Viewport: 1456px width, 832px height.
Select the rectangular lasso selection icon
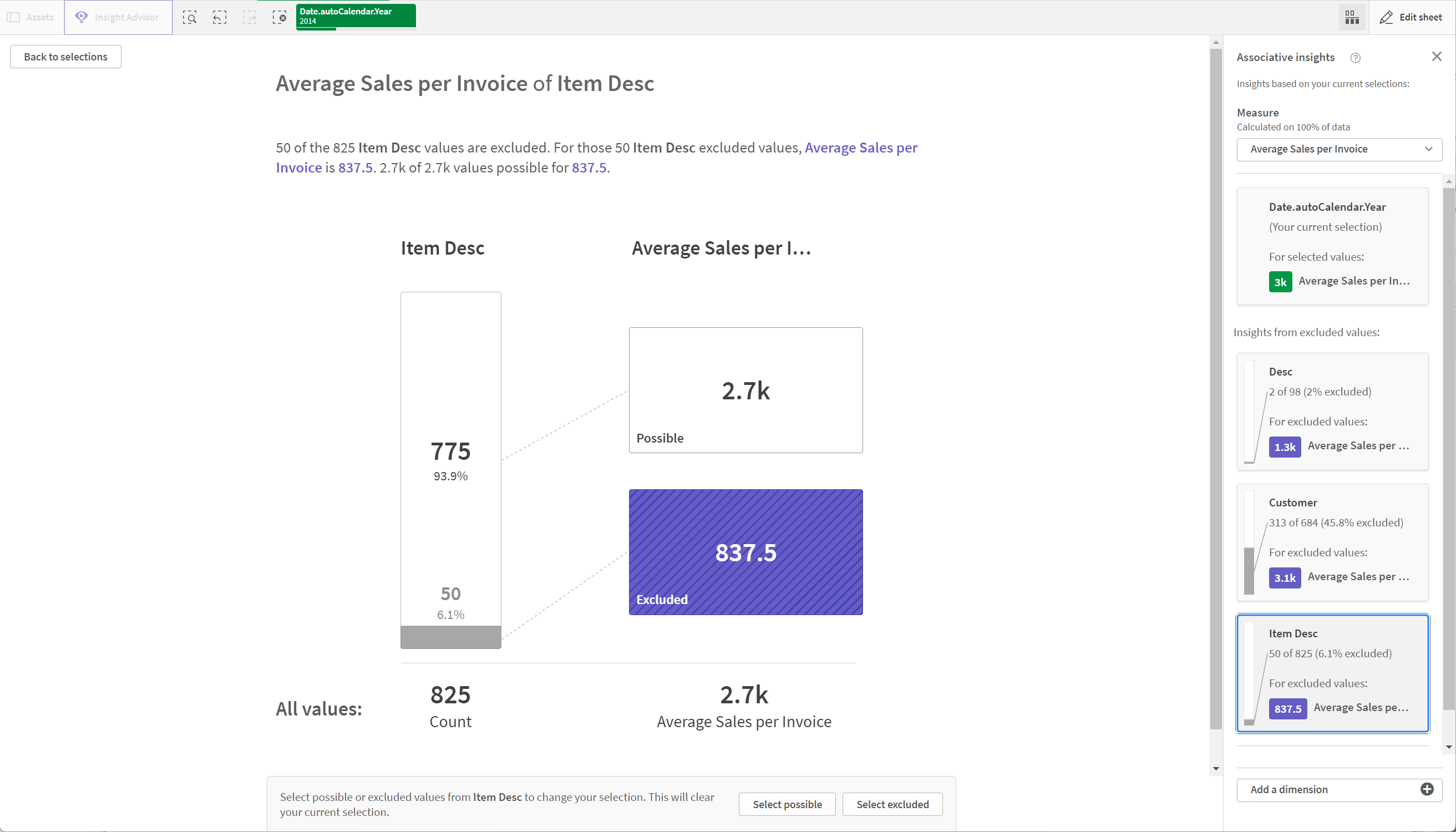[x=190, y=17]
